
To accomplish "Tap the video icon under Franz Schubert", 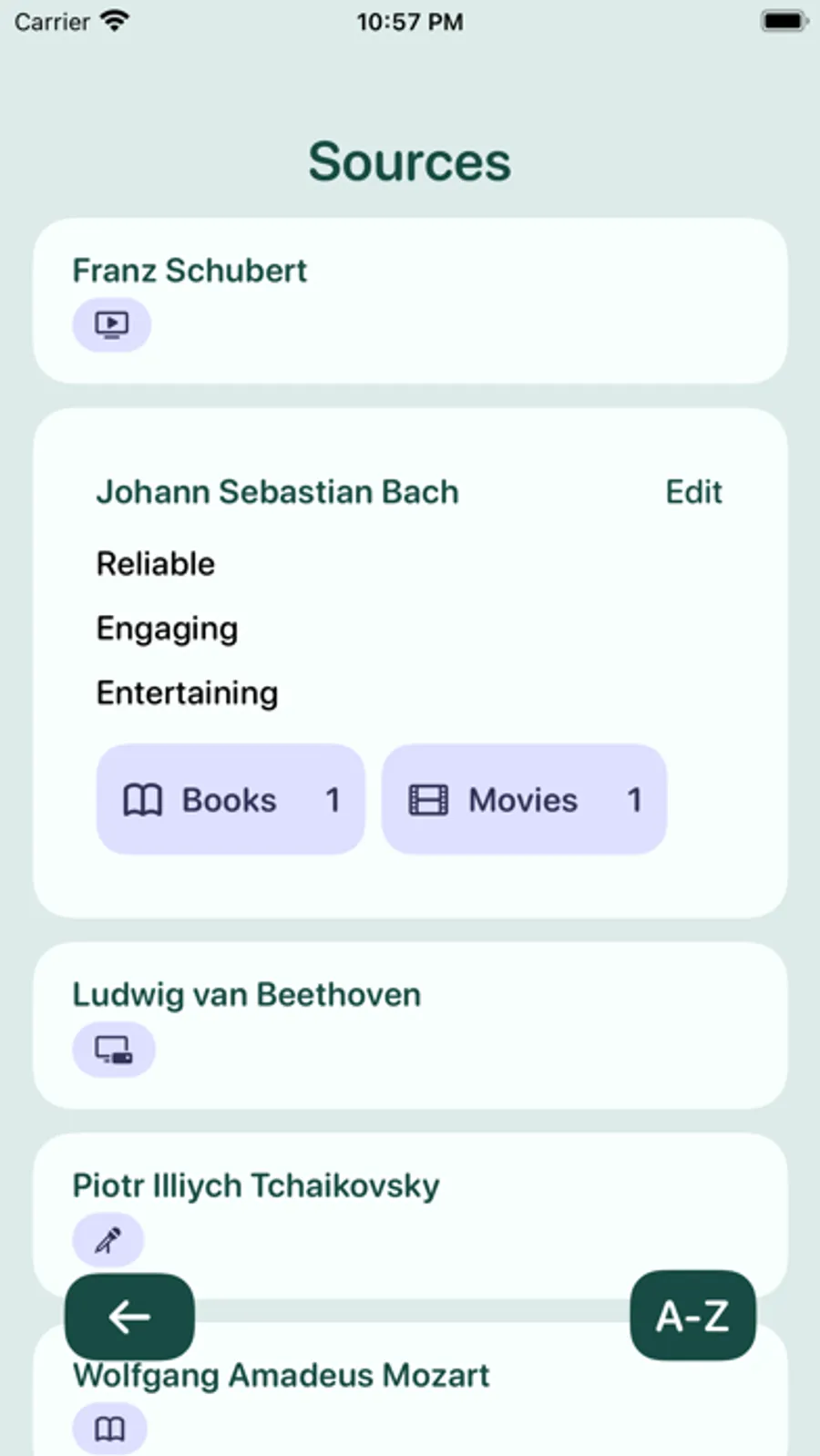I will (x=112, y=324).
